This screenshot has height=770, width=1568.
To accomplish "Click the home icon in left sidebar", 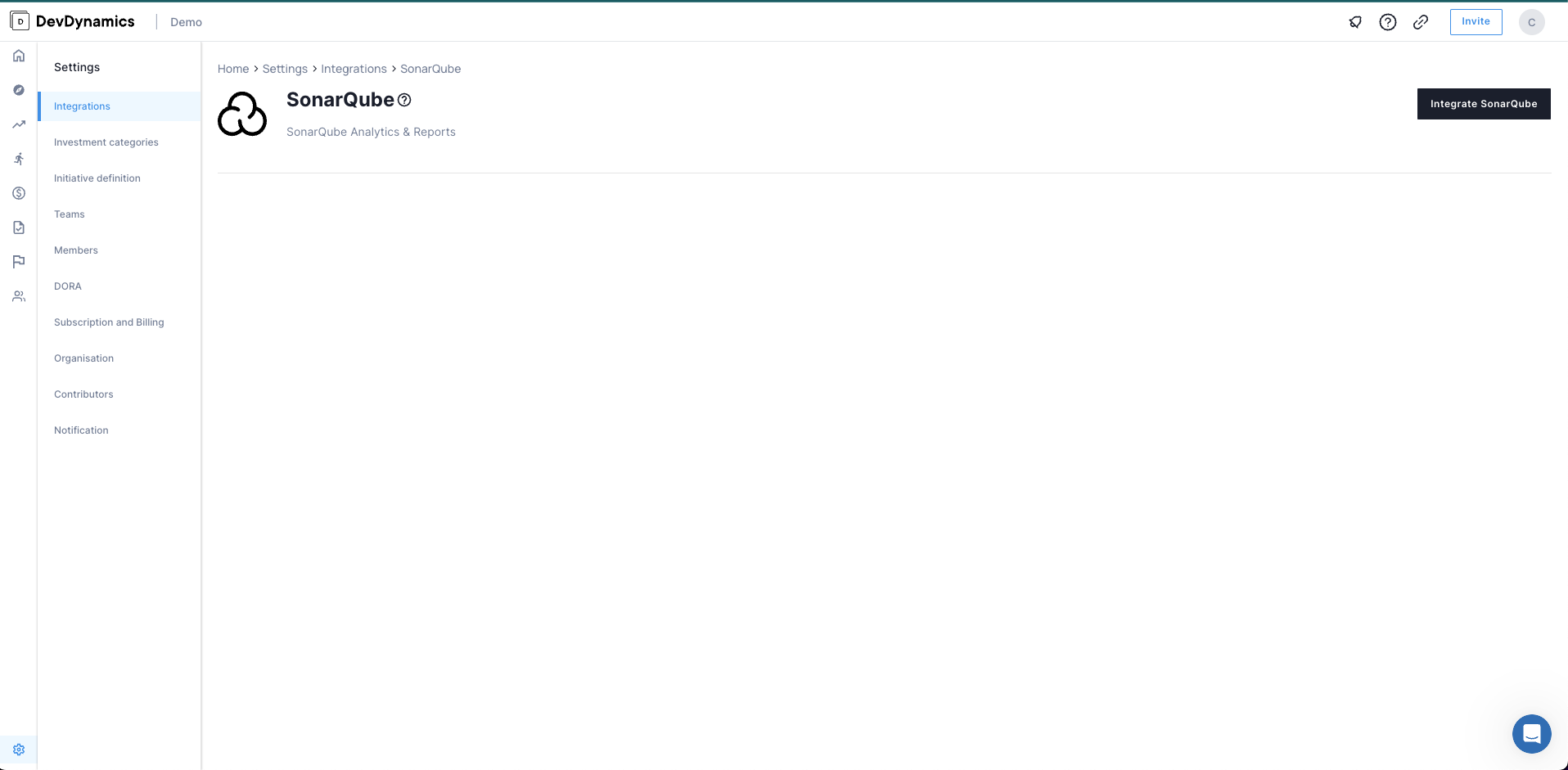I will pos(19,56).
